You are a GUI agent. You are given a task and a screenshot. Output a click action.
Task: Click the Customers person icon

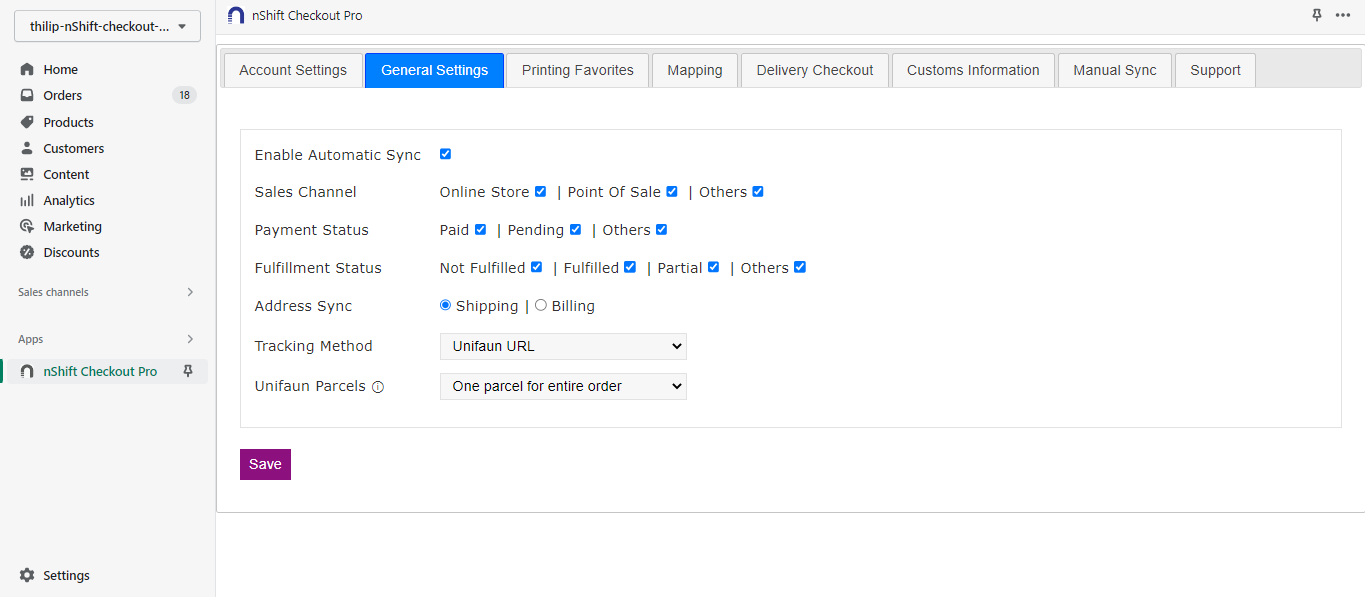coord(27,148)
